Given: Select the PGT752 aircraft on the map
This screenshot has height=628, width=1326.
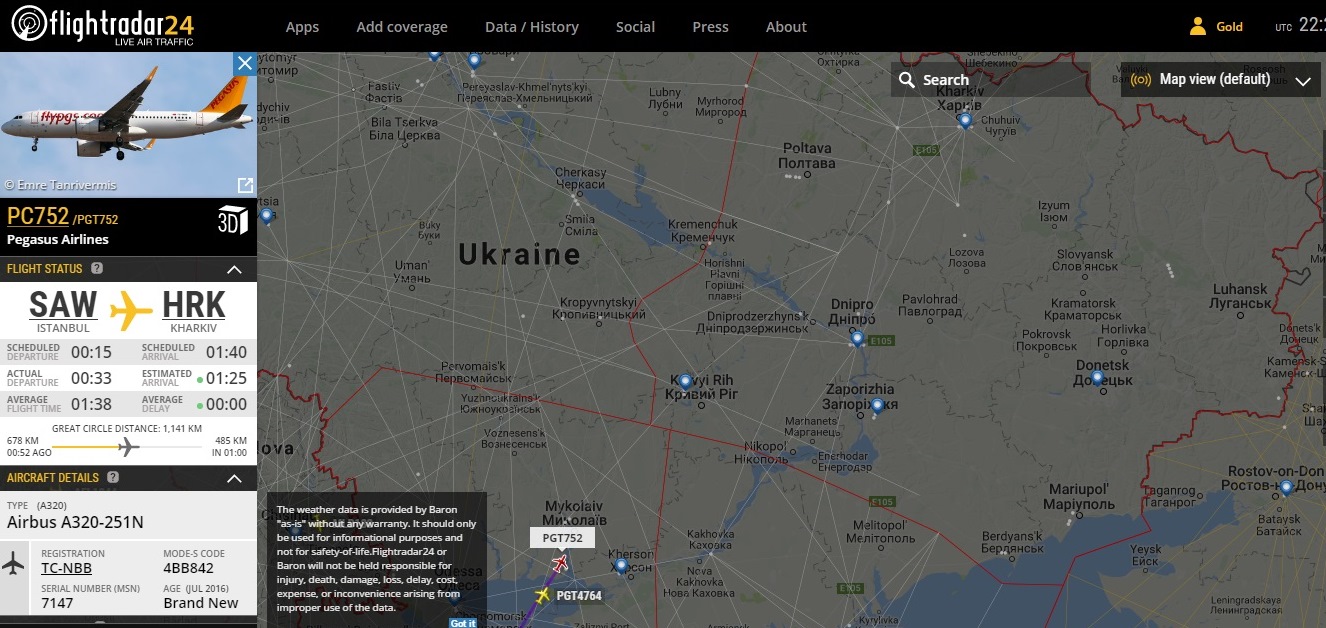Looking at the screenshot, I should [x=560, y=563].
